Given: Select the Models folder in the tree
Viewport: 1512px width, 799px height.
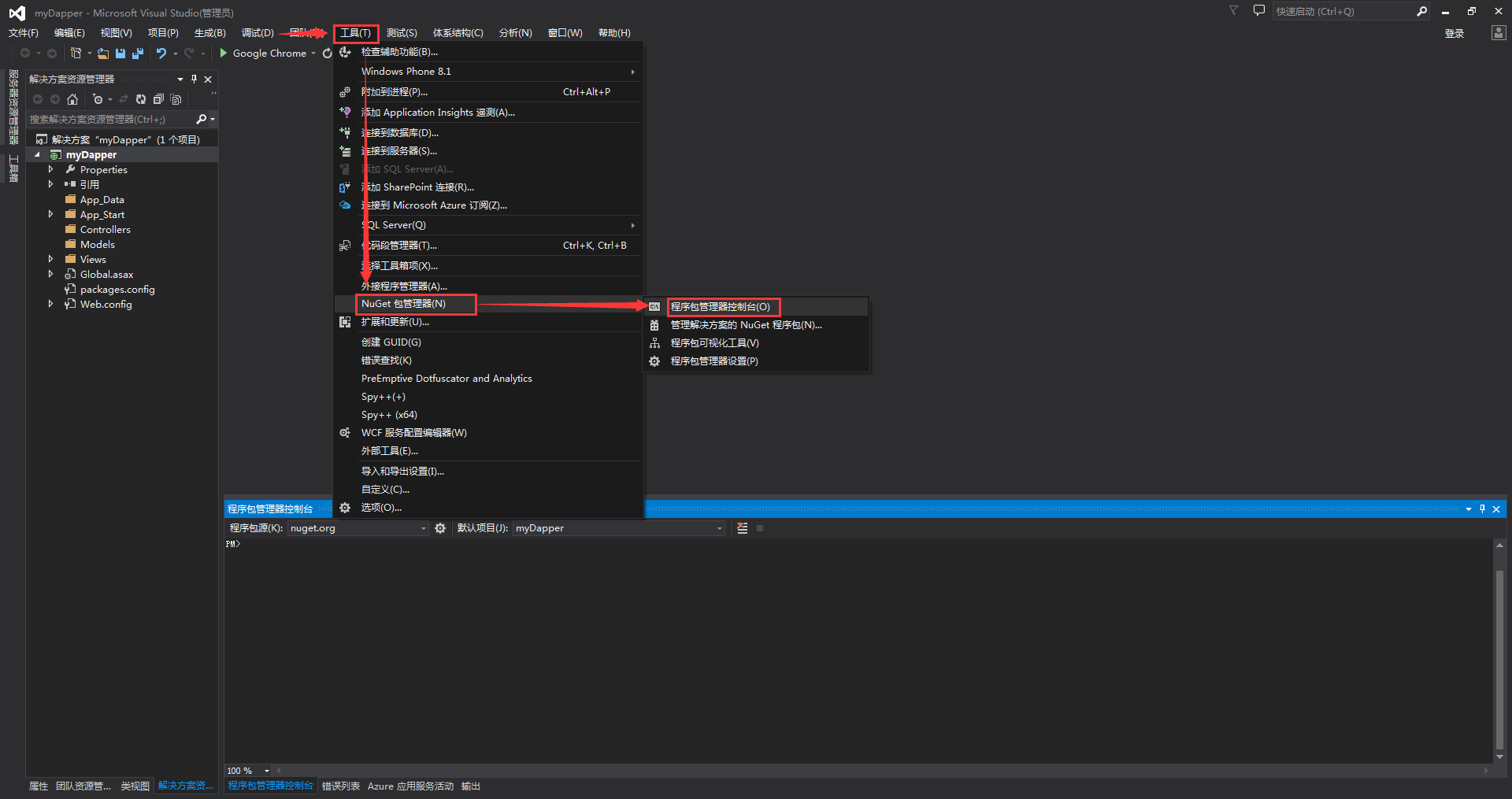Looking at the screenshot, I should pyautogui.click(x=98, y=244).
